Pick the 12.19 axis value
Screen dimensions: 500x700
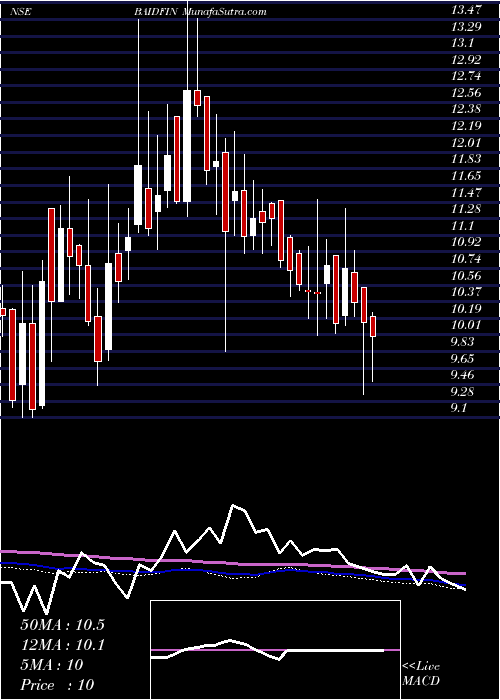466,126
